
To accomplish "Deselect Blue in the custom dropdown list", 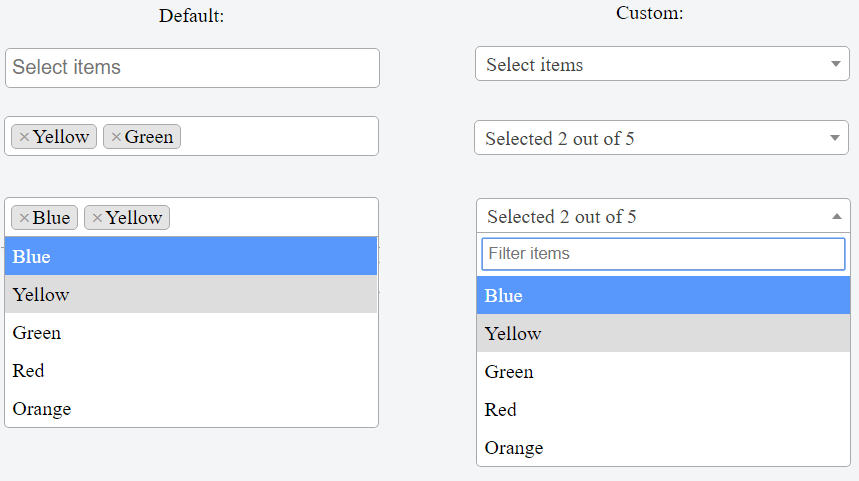I will [663, 296].
